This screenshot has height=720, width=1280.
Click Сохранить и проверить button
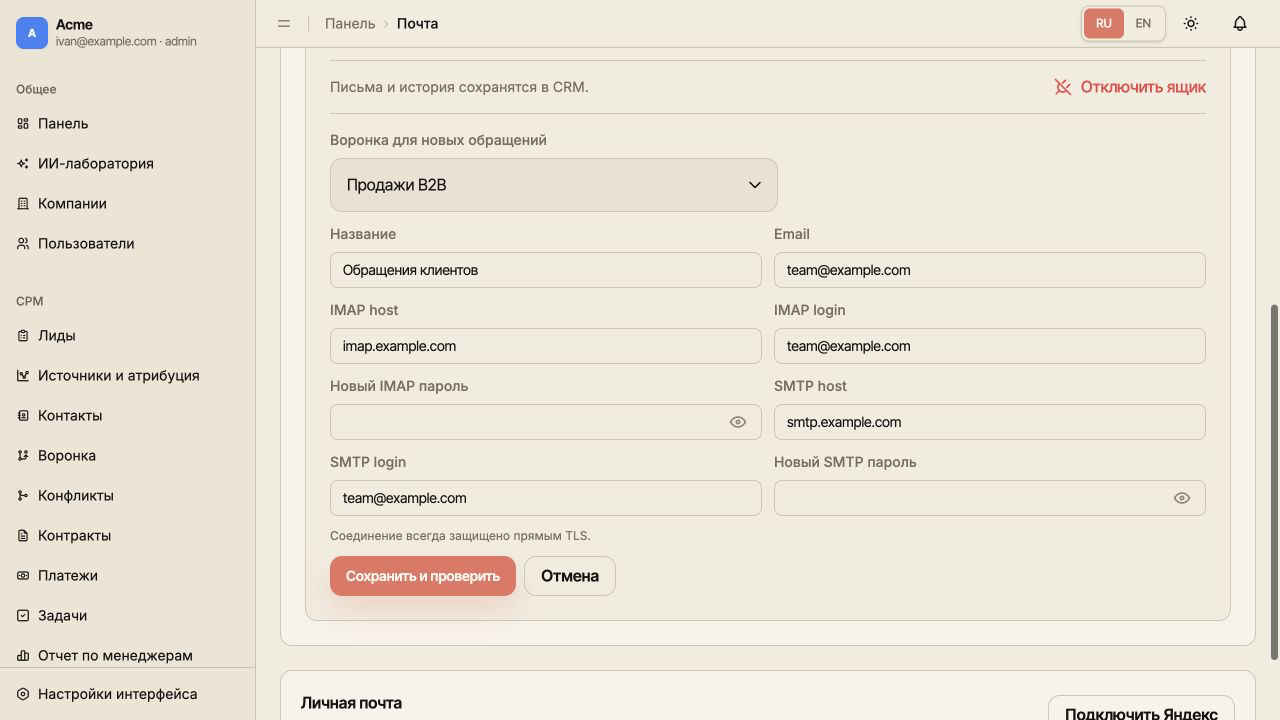click(x=423, y=576)
